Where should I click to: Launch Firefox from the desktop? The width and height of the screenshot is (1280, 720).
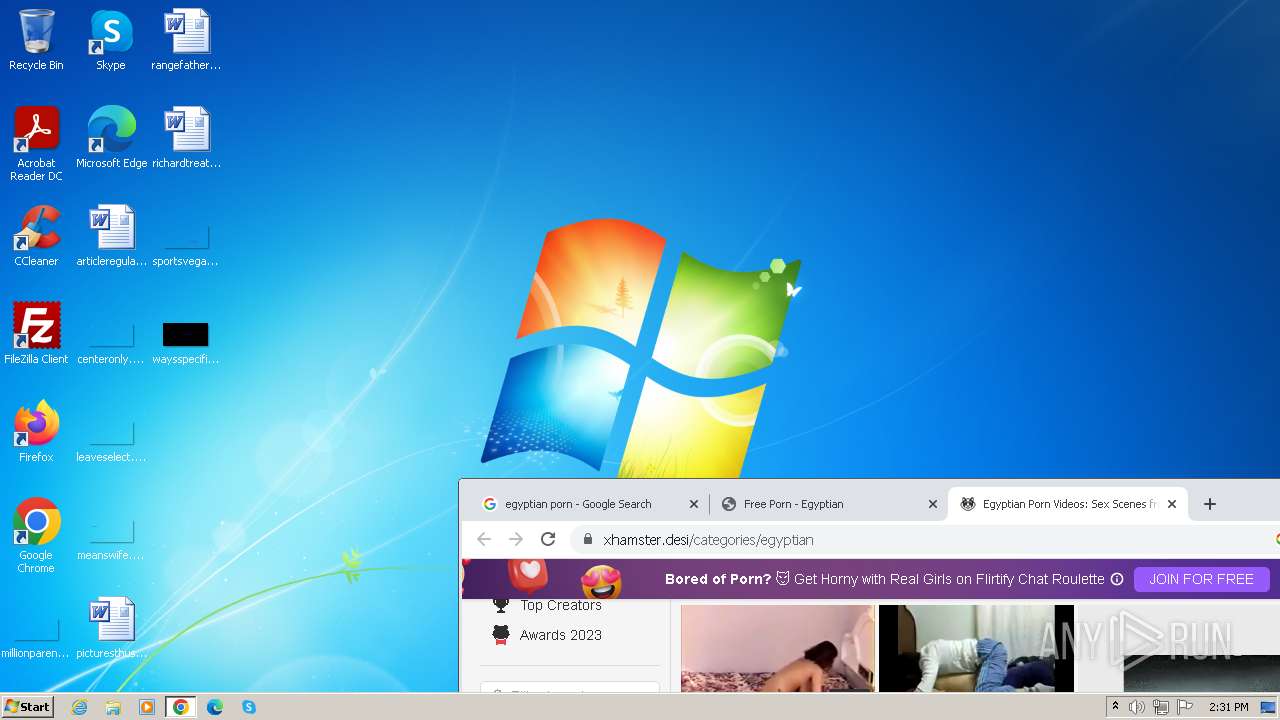pos(36,432)
